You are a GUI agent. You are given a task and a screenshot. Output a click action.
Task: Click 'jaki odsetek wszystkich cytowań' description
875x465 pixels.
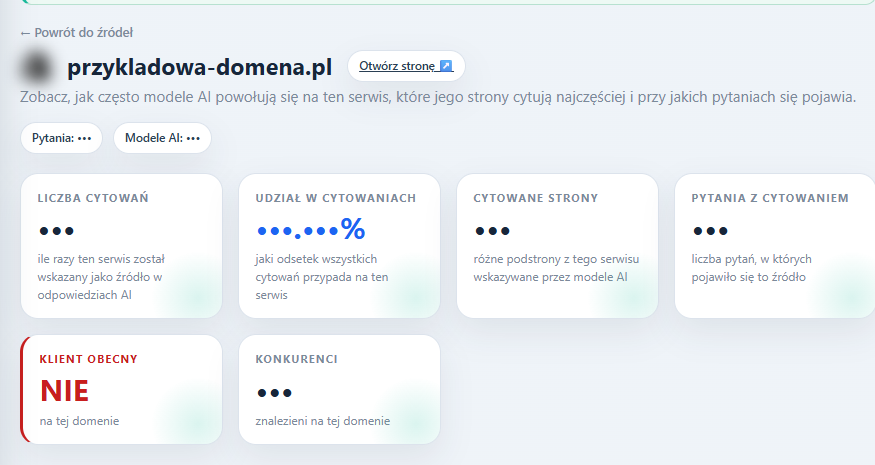tap(322, 277)
